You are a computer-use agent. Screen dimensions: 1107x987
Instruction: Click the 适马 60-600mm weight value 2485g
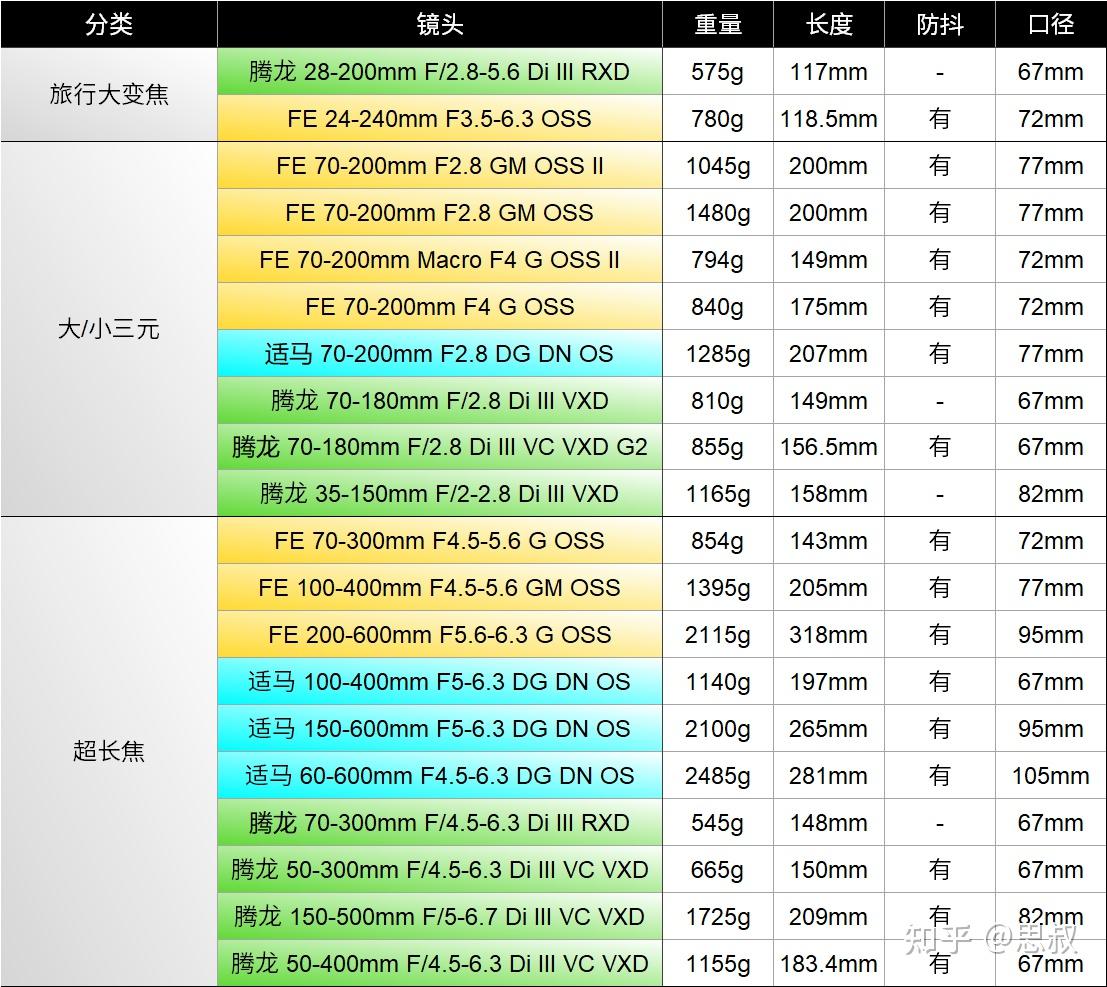click(716, 775)
